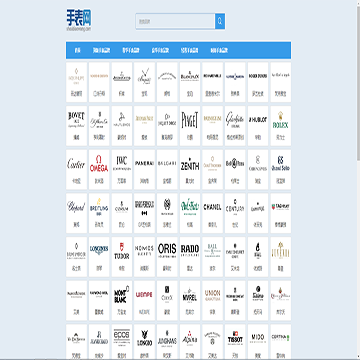Select the Mido brand card

(x=258, y=342)
